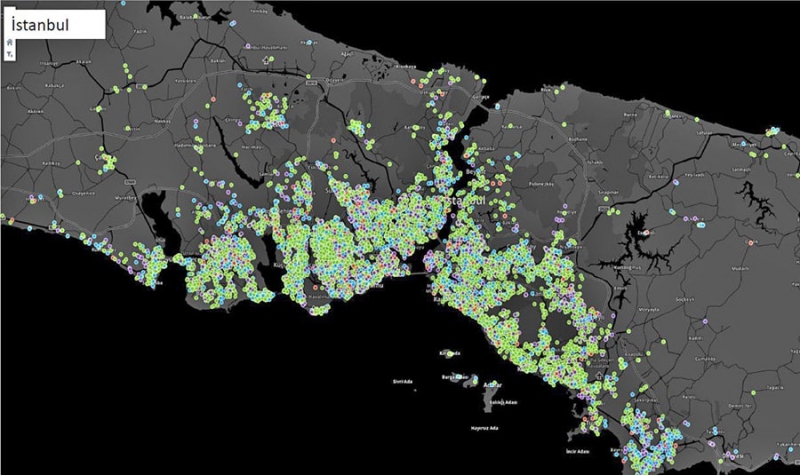Open the filter tool icon

point(9,54)
